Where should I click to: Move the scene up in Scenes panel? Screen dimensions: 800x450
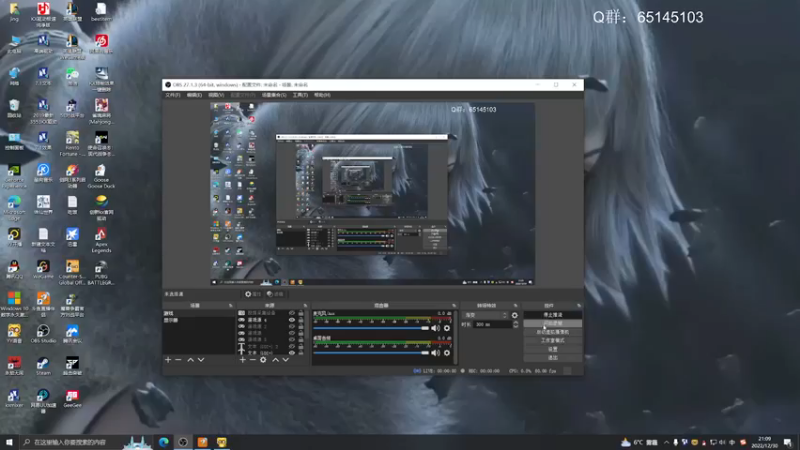coord(190,360)
